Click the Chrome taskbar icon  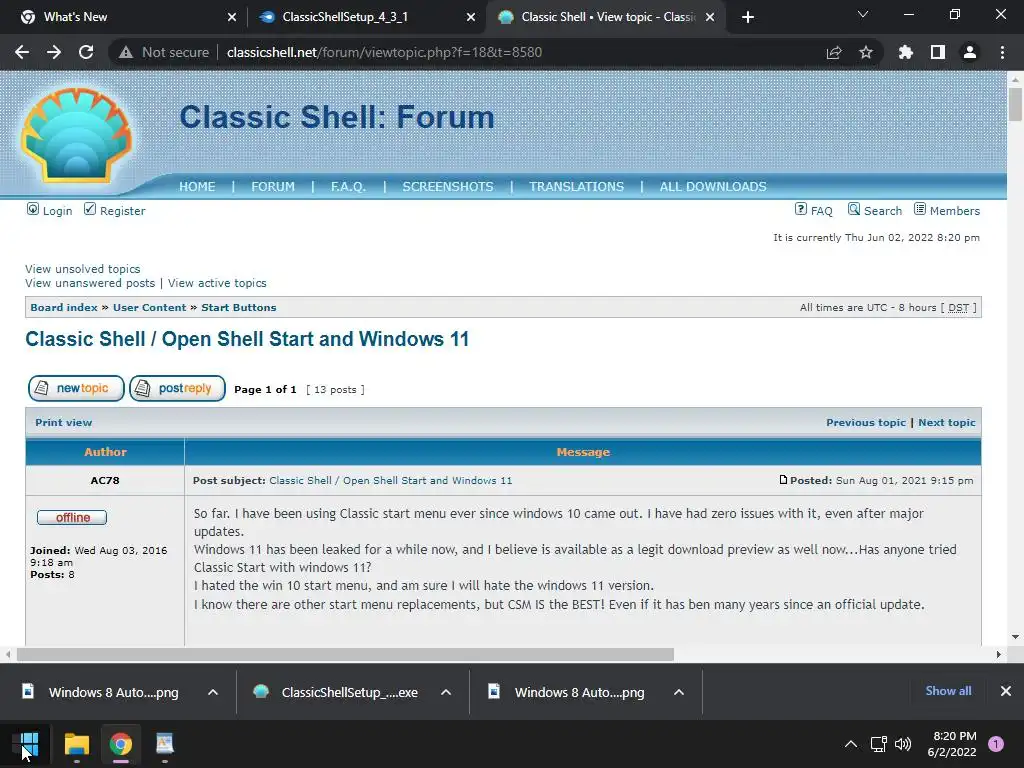tap(121, 743)
